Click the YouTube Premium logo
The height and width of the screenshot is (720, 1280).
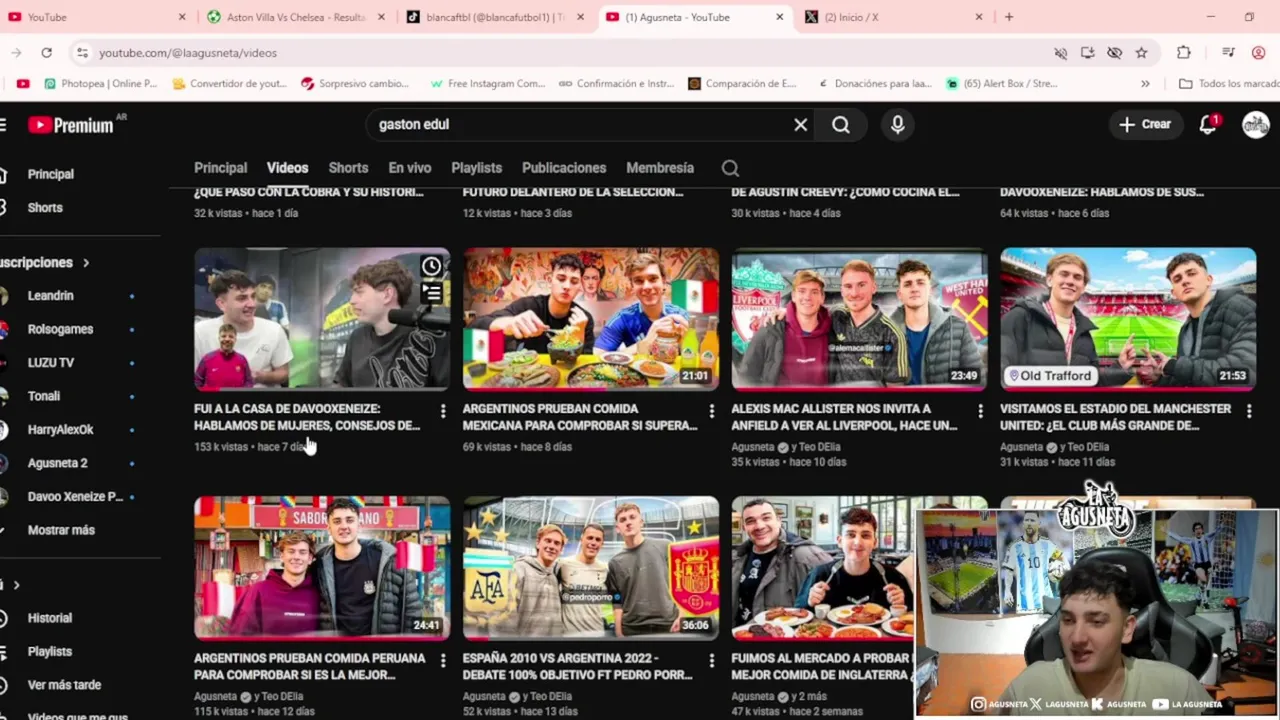[70, 125]
